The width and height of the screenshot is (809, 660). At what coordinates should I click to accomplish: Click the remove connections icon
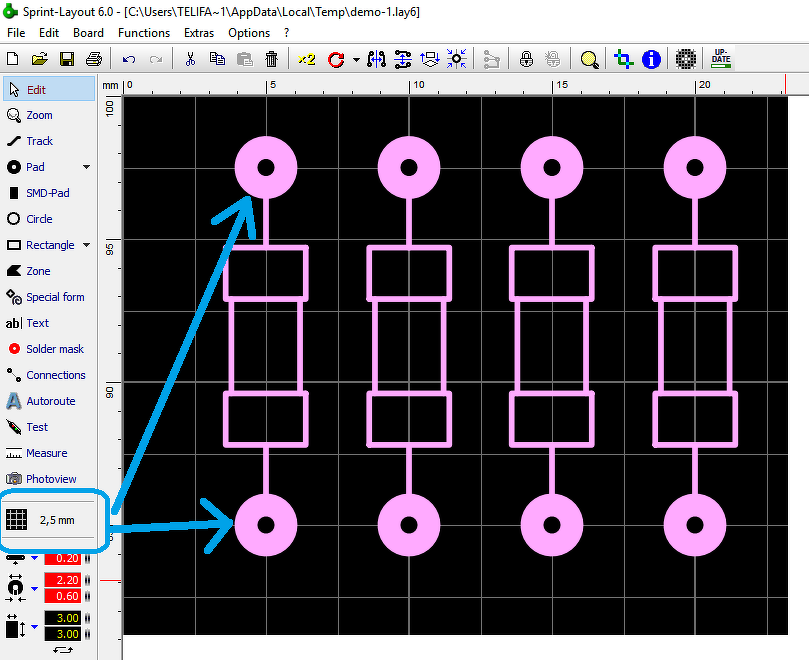(491, 59)
